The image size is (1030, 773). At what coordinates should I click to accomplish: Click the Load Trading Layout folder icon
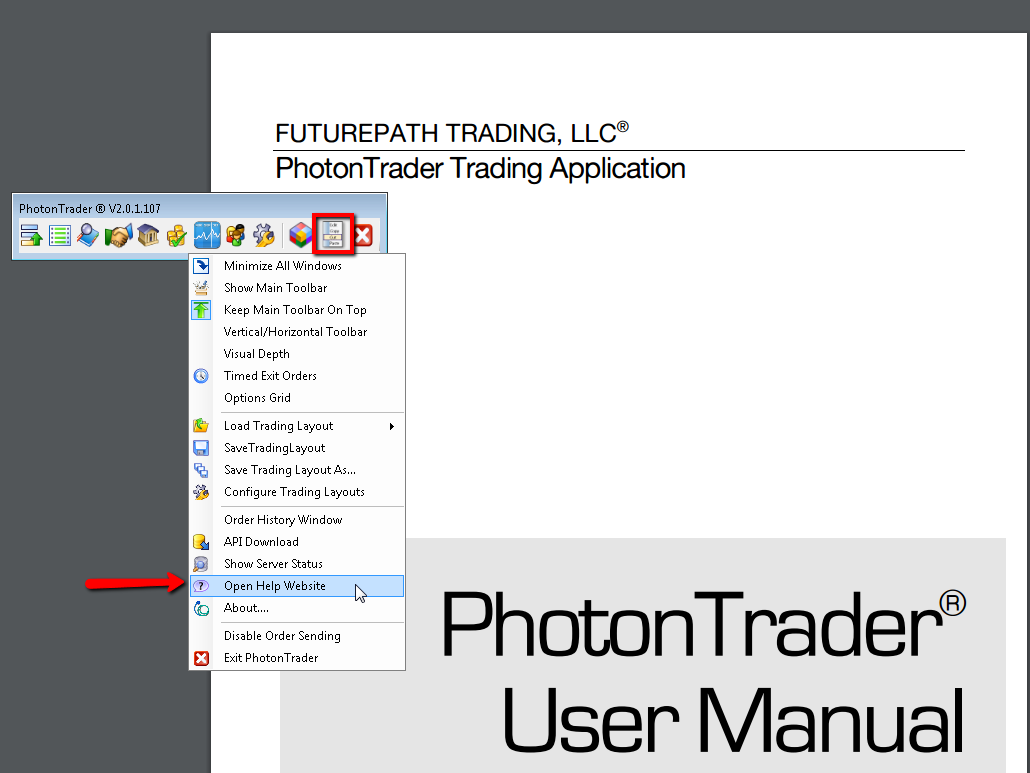(x=201, y=426)
